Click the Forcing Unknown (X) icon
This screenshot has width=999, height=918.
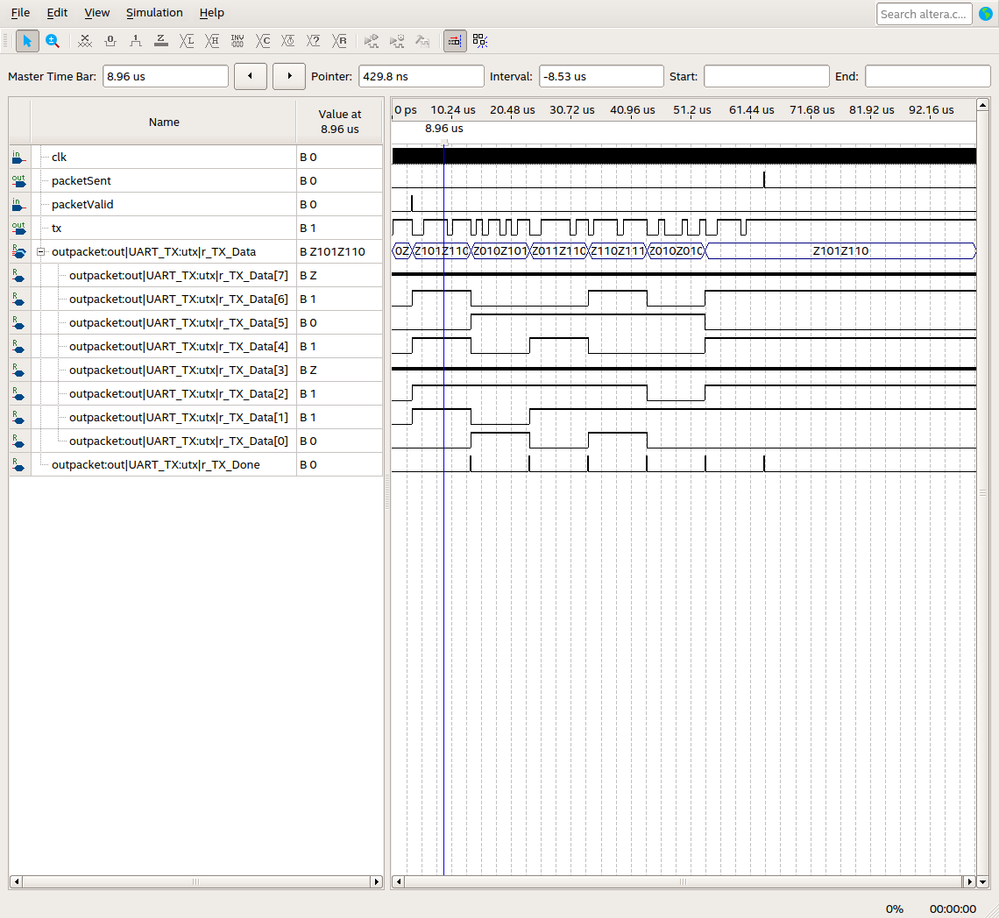(85, 41)
